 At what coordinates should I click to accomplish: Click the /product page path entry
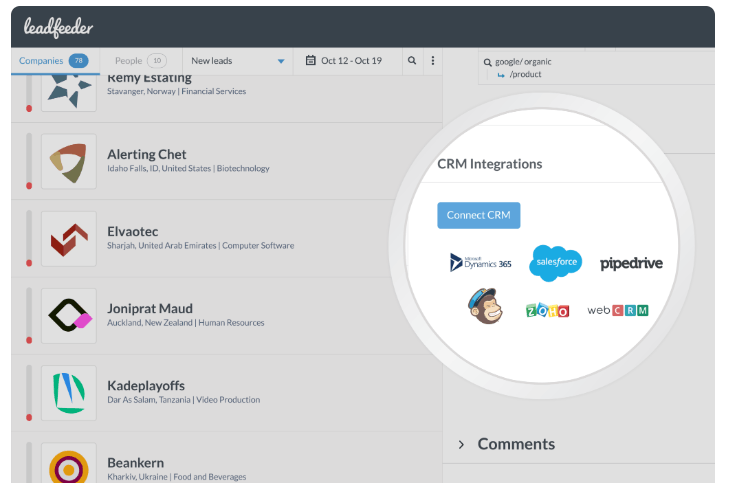(x=525, y=74)
